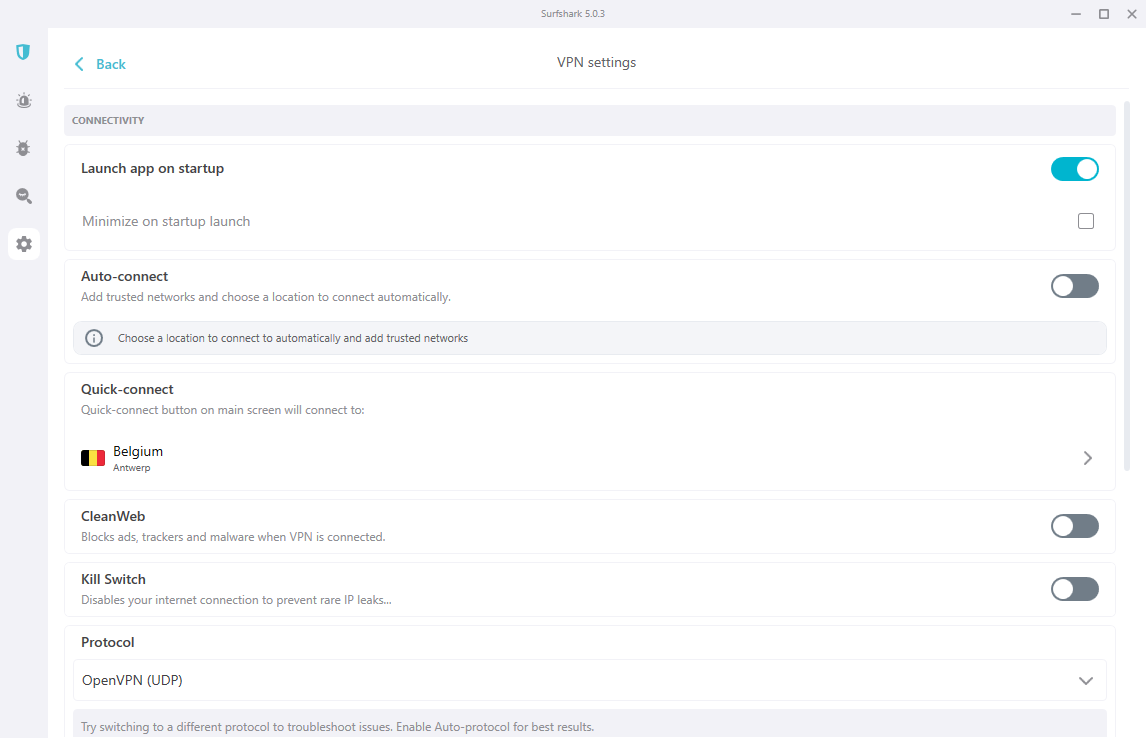Viewport: 1146px width, 738px height.
Task: Go Back to previous settings page
Action: 100,64
